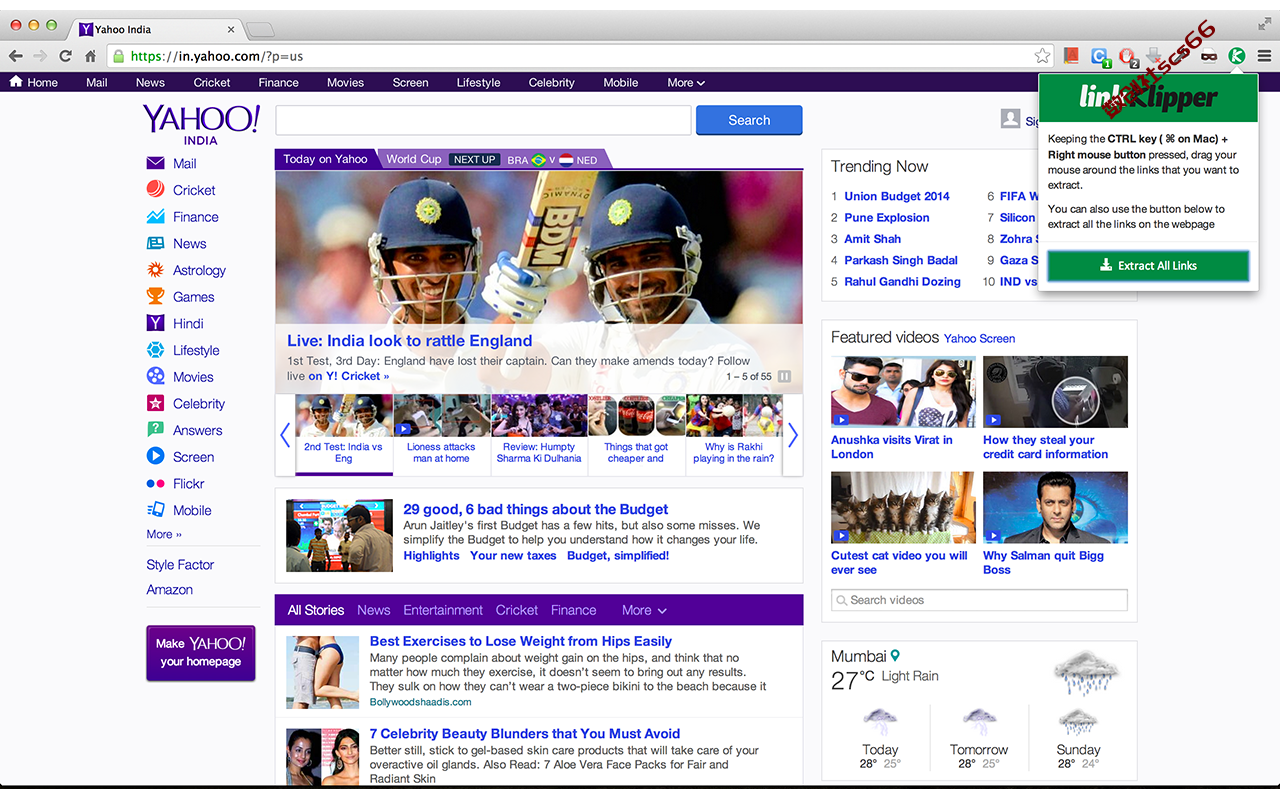1280x800 pixels.
Task: Show previous carousel stories with left arrow
Action: click(285, 435)
